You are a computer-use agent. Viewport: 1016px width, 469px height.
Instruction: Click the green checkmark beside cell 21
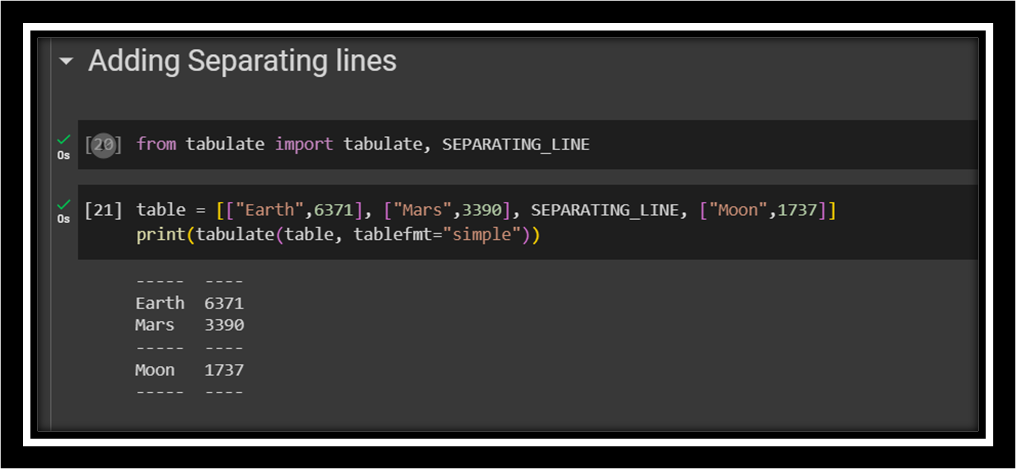pos(64,203)
